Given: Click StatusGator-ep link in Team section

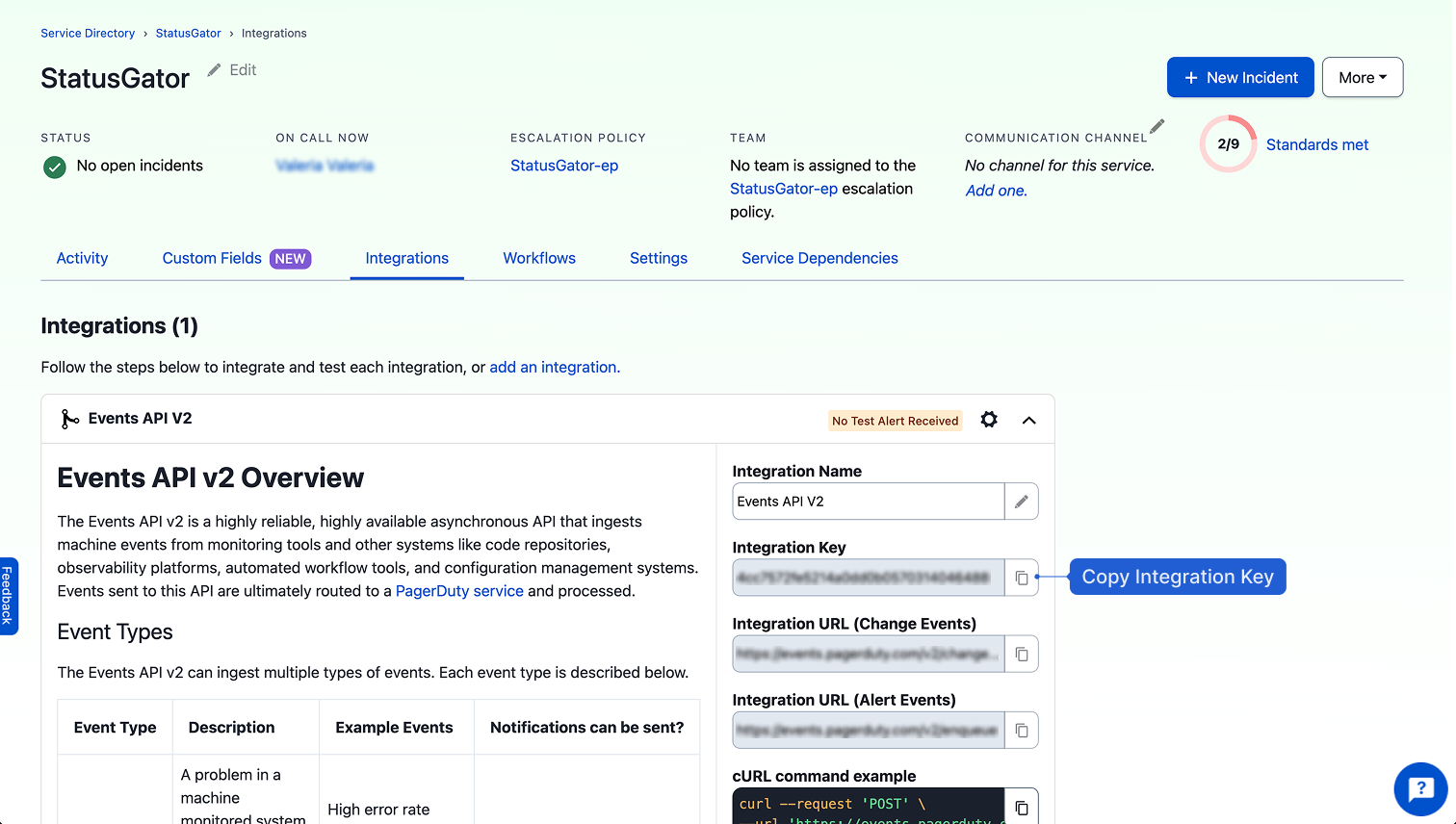Looking at the screenshot, I should tap(784, 189).
